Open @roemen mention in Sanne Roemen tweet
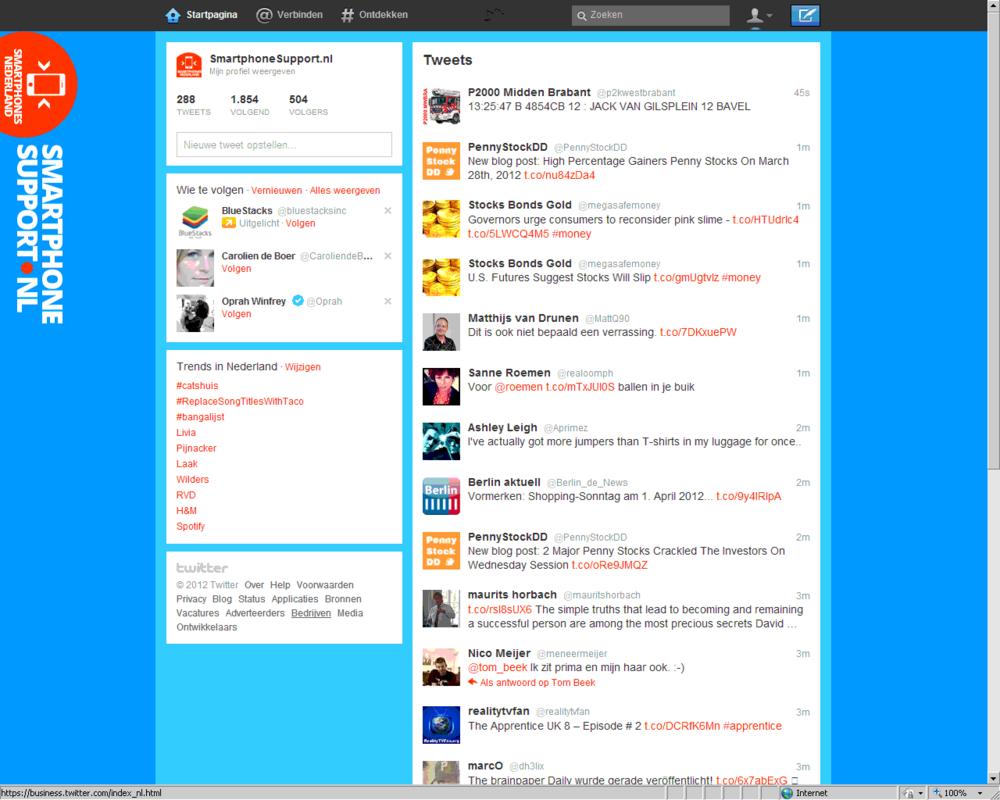Viewport: 1000px width, 800px height. click(x=518, y=387)
